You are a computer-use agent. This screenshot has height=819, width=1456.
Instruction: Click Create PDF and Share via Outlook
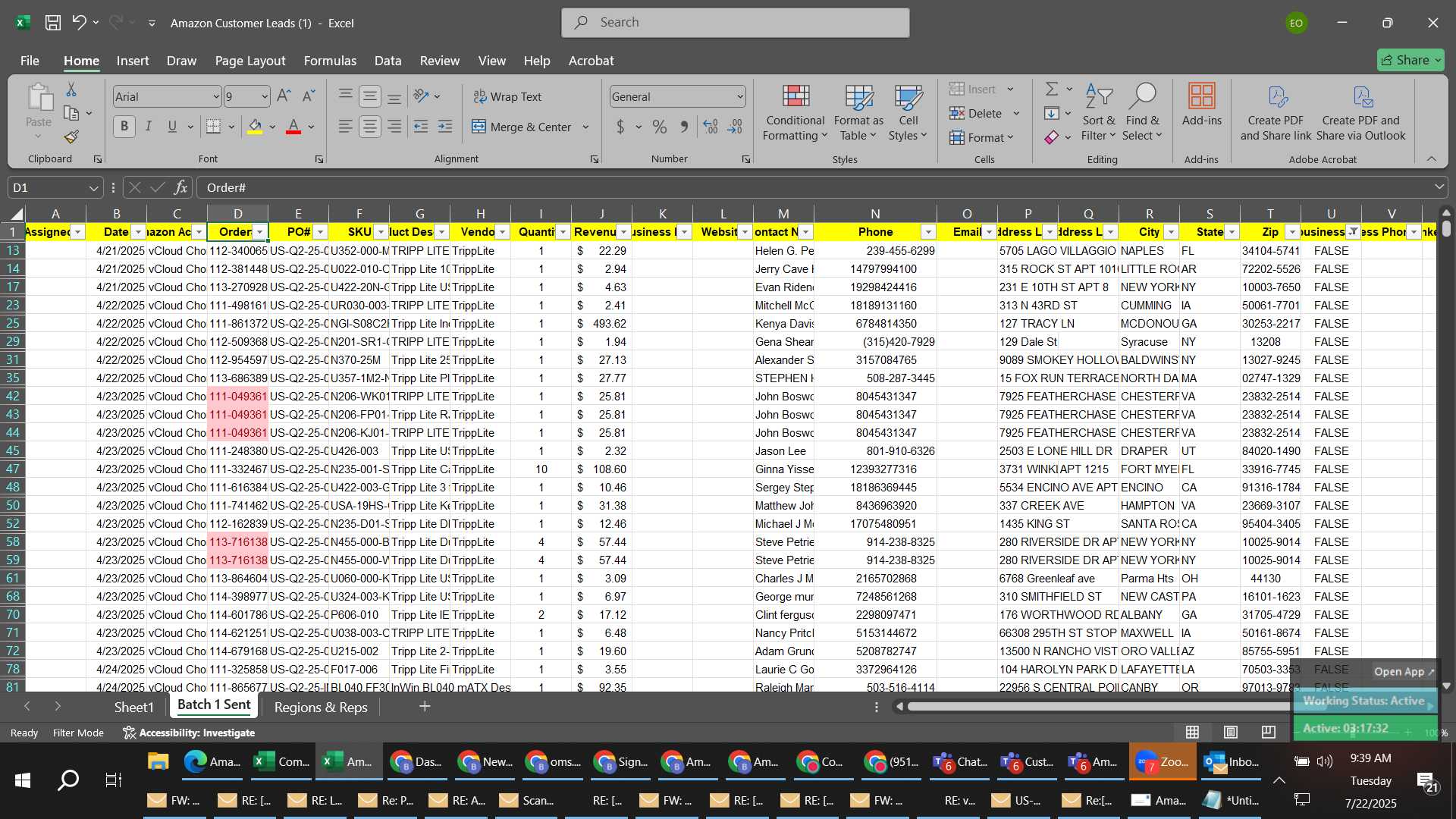click(1361, 112)
